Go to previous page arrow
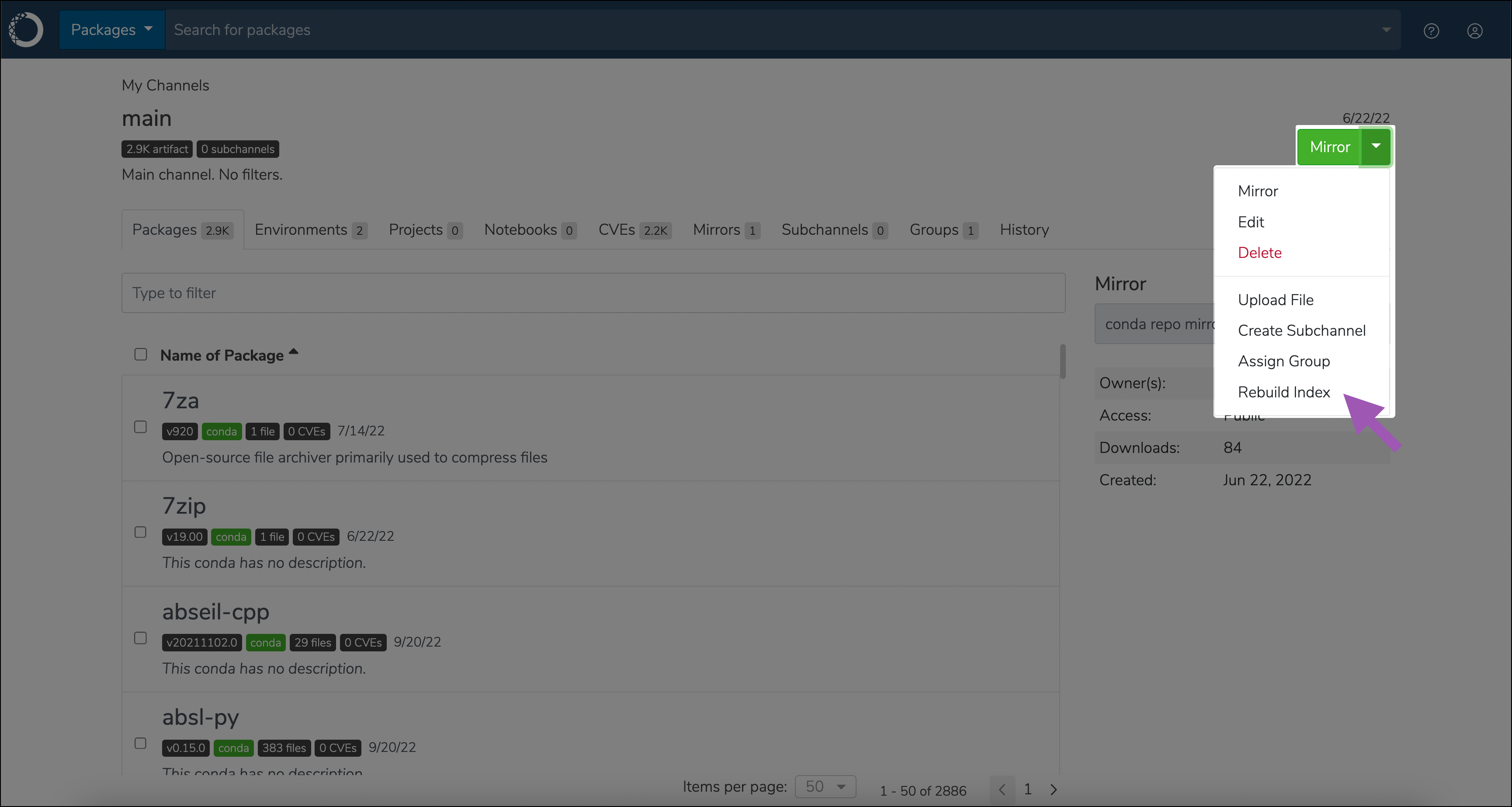The image size is (1512, 807). pos(1002,790)
